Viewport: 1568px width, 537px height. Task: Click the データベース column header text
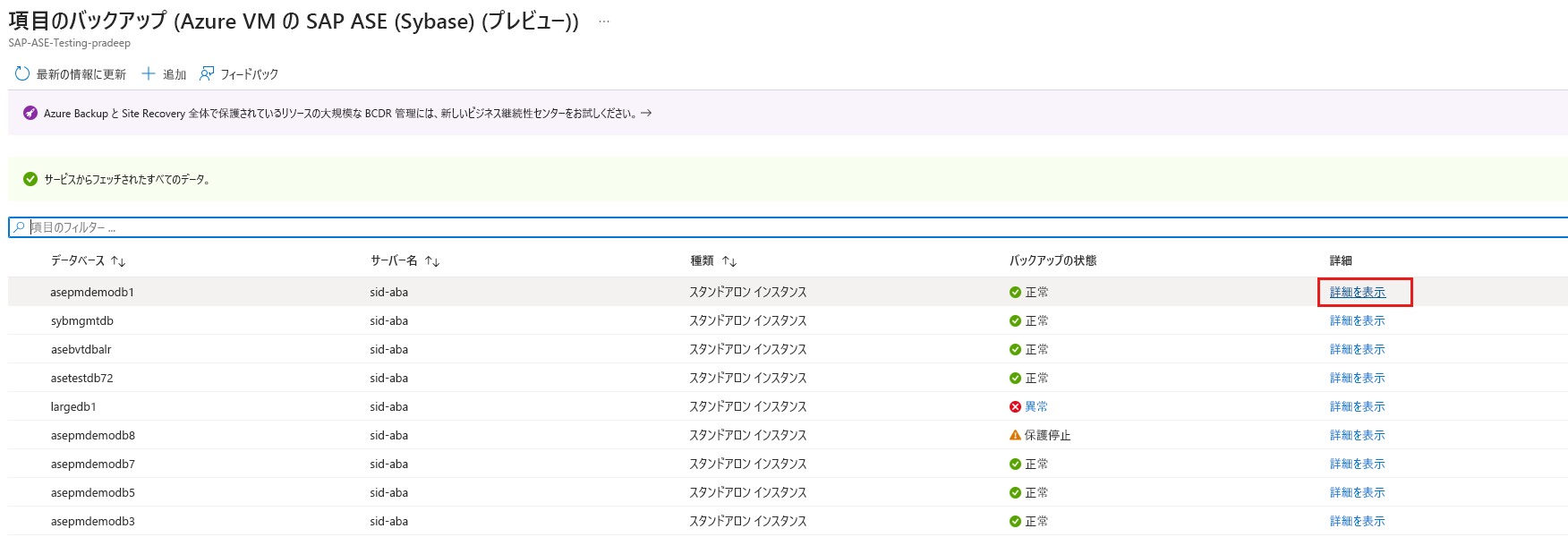point(78,260)
